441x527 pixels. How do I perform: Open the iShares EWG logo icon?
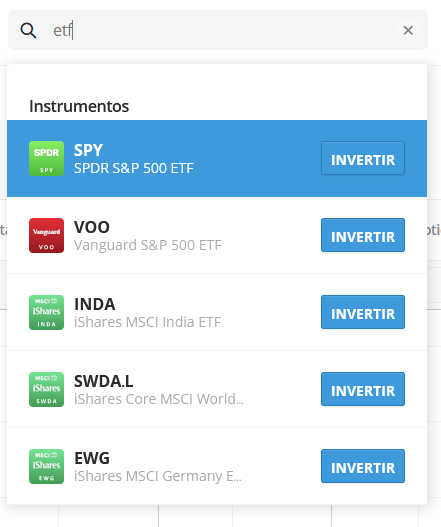coord(46,466)
